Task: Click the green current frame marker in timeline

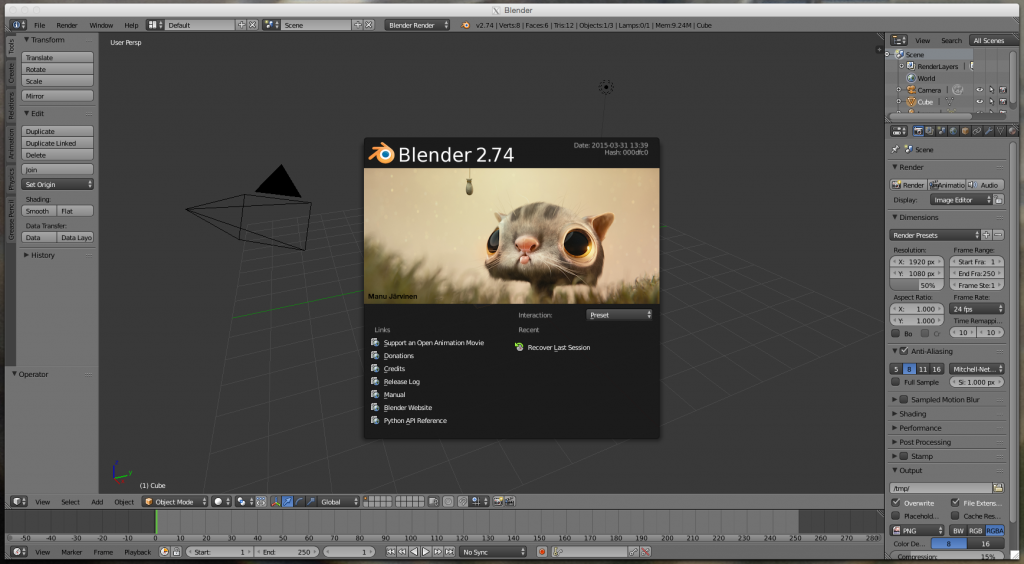Action: point(156,522)
